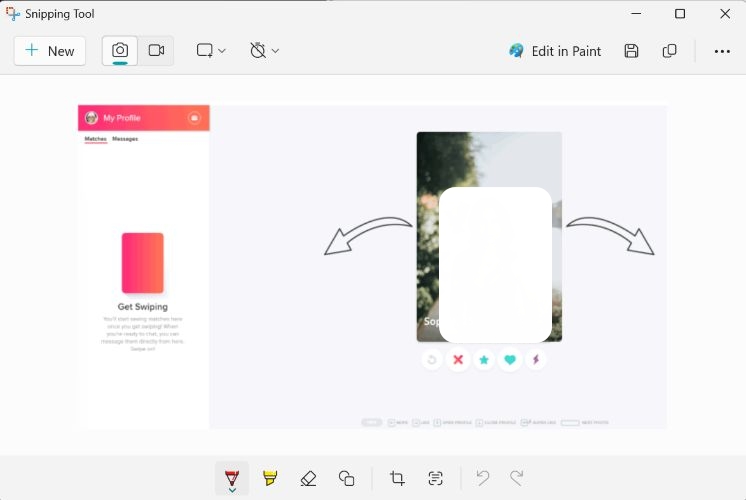Click the red X nope button
746x500 pixels.
pos(458,360)
